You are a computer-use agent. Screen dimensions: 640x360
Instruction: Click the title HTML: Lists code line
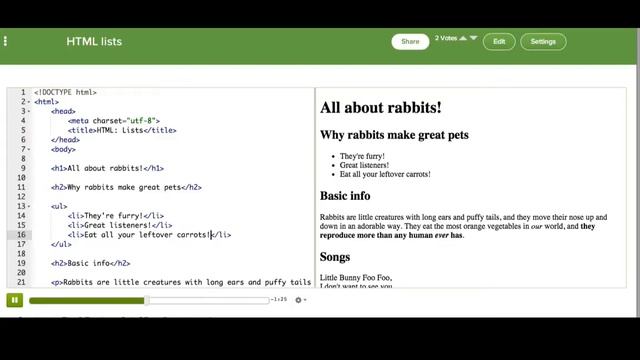pyautogui.click(x=122, y=130)
